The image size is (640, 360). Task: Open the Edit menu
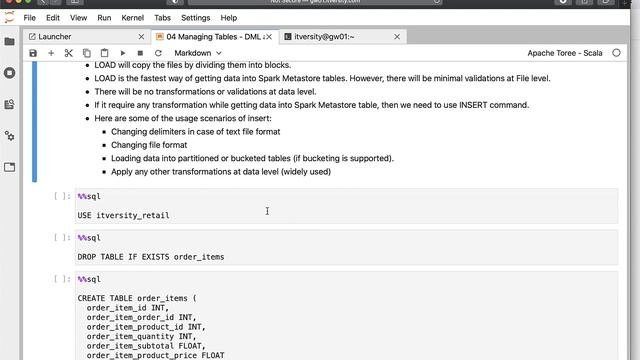point(53,18)
